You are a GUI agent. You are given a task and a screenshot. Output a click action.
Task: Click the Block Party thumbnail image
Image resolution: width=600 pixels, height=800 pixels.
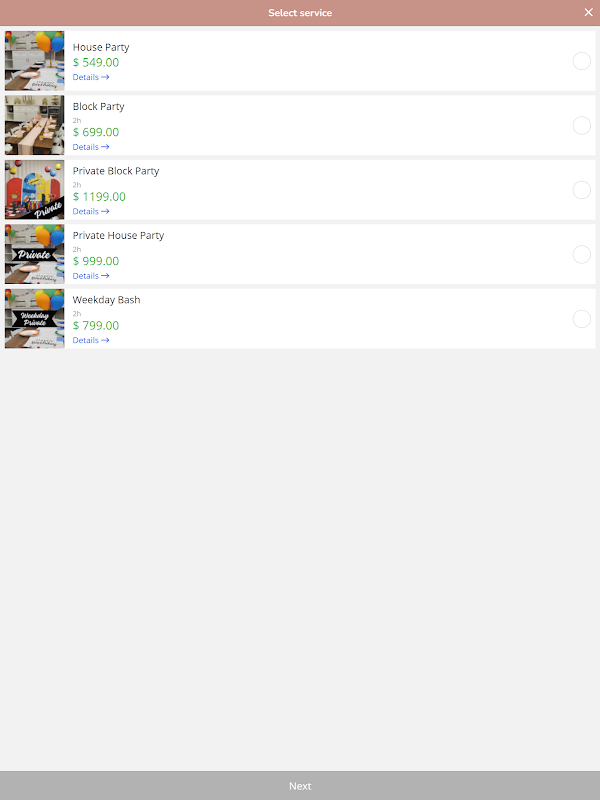click(35, 125)
